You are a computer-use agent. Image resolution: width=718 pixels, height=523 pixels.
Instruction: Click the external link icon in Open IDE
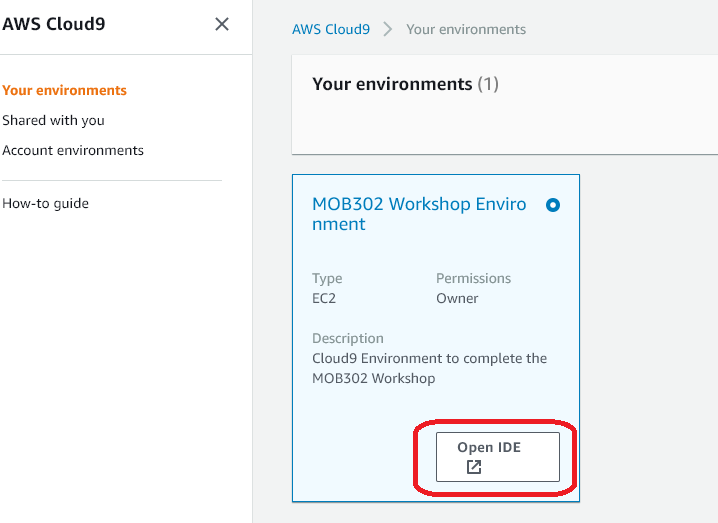[x=474, y=467]
